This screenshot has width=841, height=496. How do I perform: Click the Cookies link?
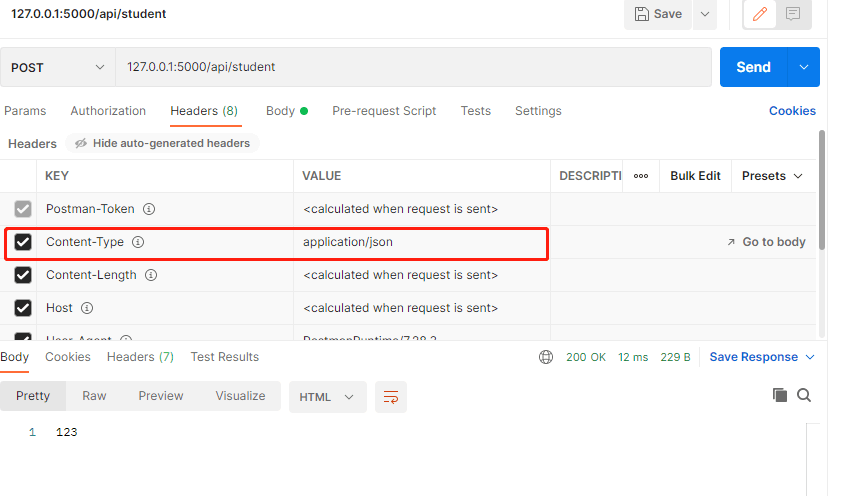(792, 111)
